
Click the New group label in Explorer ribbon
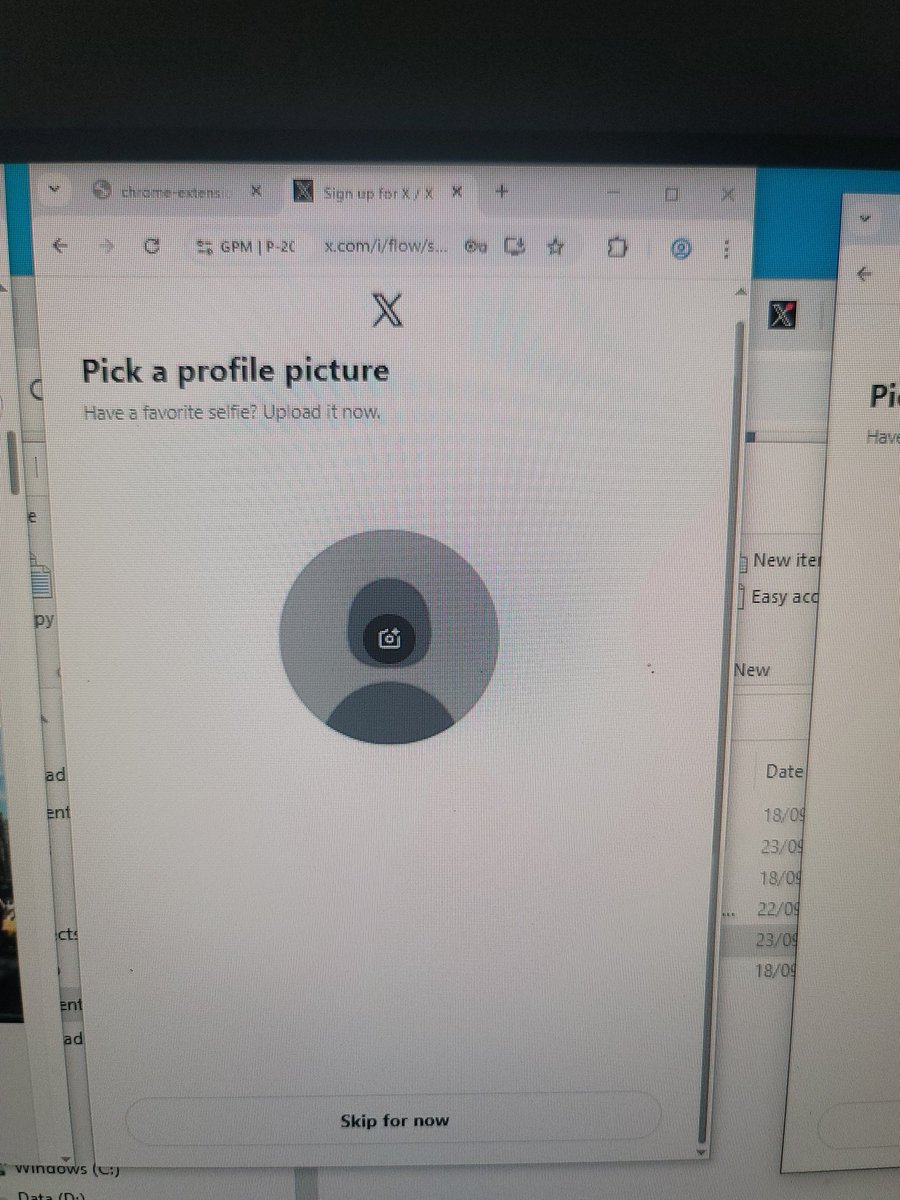pyautogui.click(x=752, y=670)
